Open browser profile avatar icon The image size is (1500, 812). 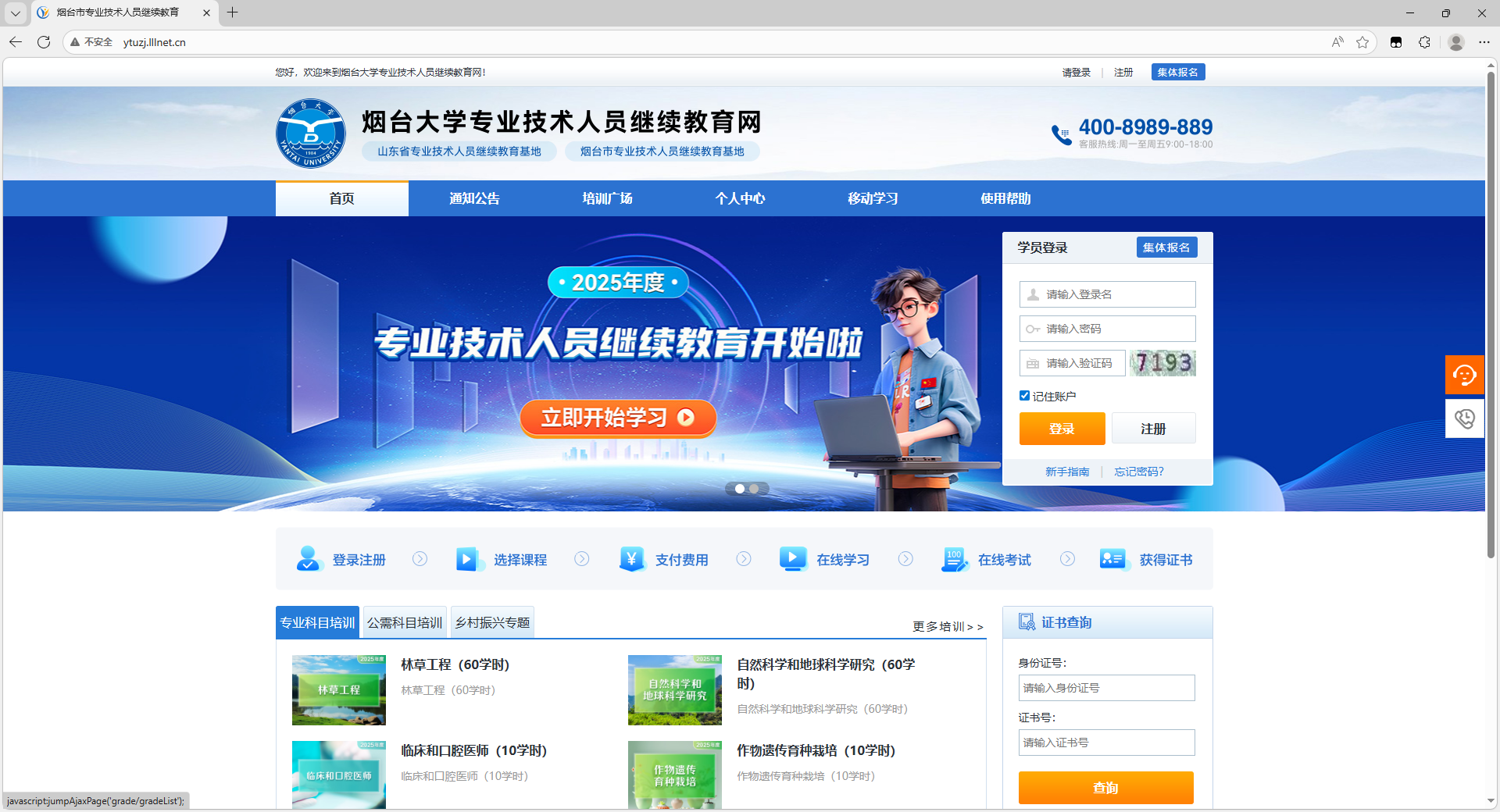1455,42
